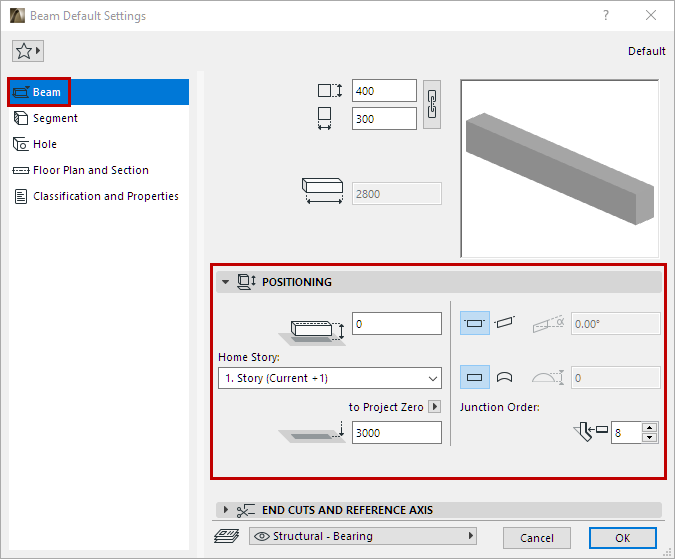Expand End Cuts and Reference Axis panel
This screenshot has height=559, width=675.
pos(226,510)
